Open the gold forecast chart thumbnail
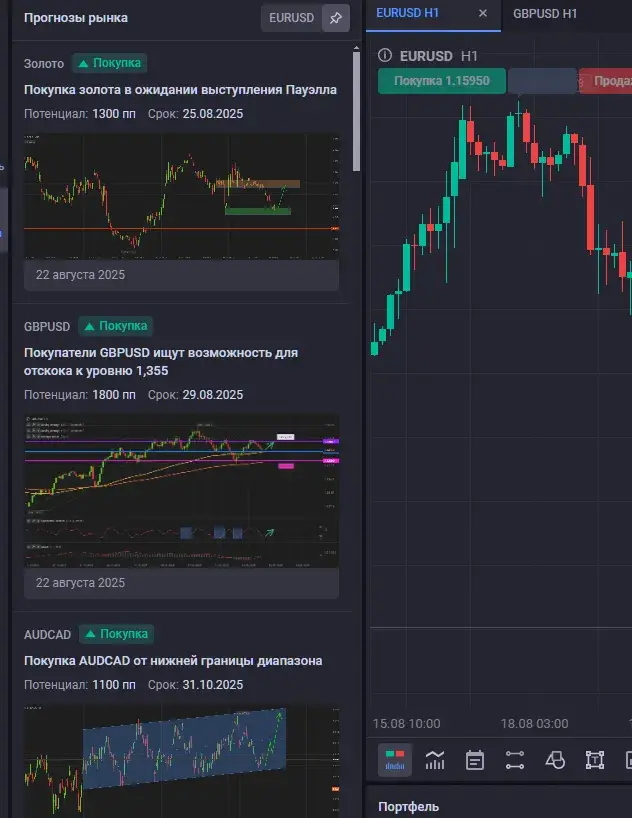632x818 pixels. pos(182,196)
